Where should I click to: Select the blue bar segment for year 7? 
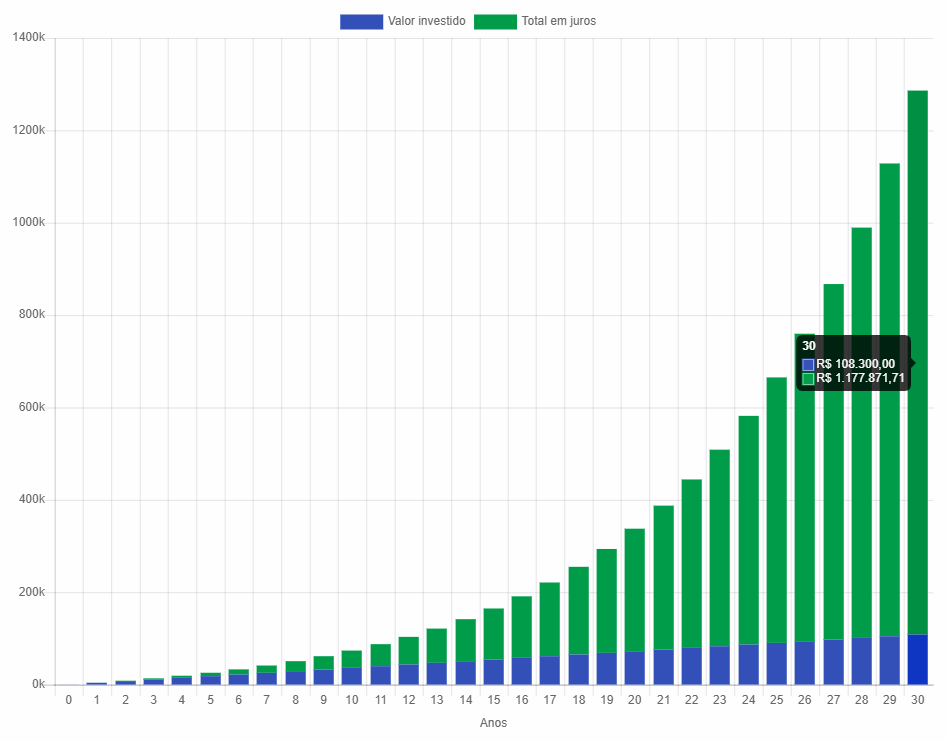coord(267,679)
